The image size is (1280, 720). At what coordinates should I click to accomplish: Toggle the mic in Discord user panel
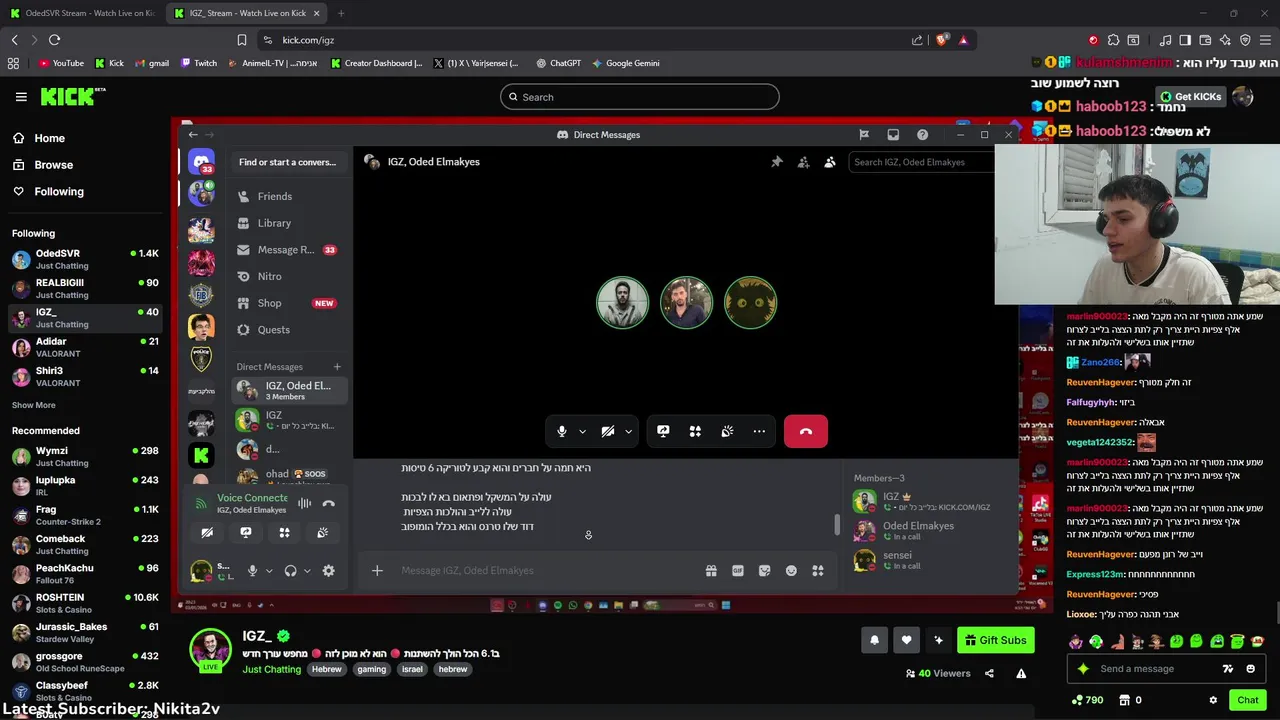click(x=252, y=571)
